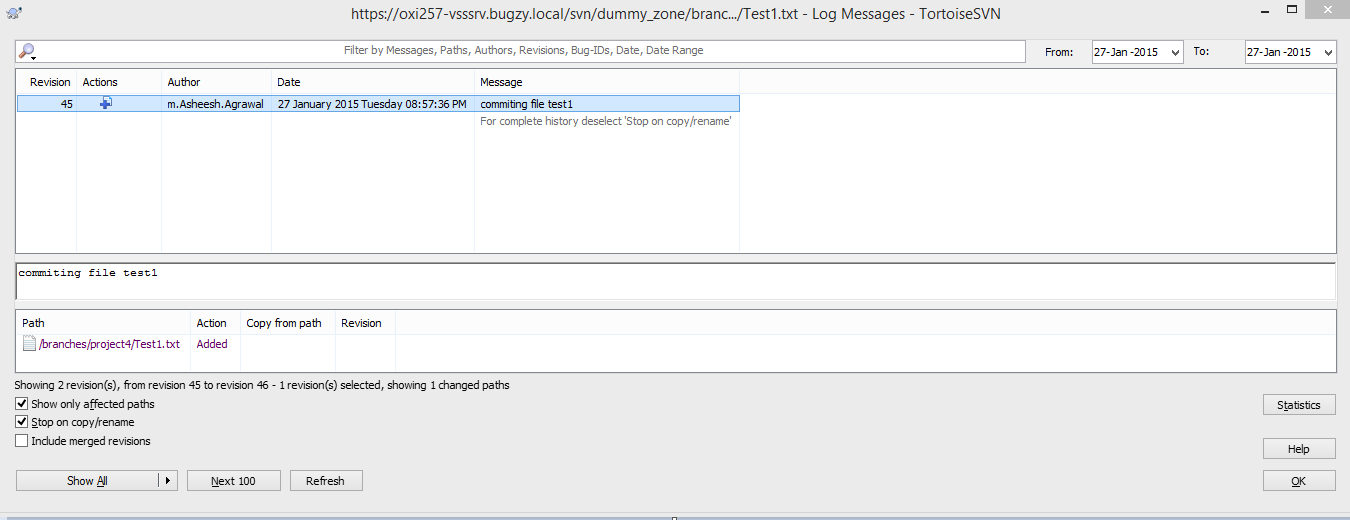This screenshot has width=1350, height=520.
Task: Enable Include merged revisions
Action: tap(22, 440)
